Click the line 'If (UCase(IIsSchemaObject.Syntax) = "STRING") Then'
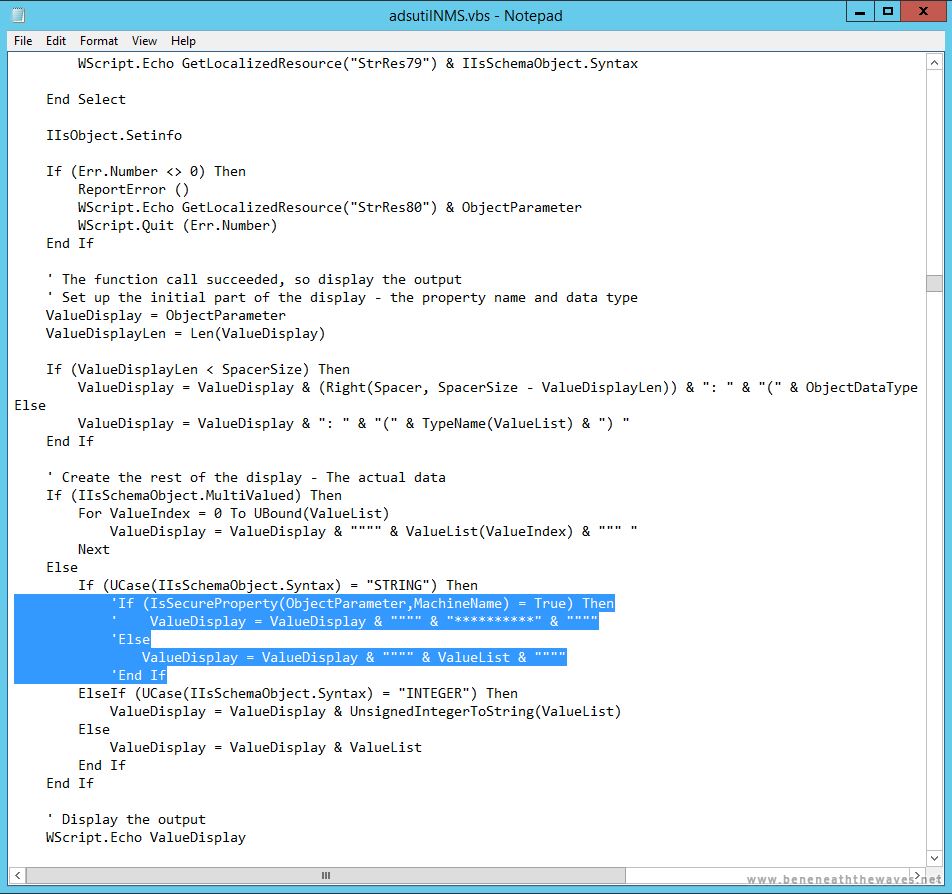952x894 pixels. point(278,585)
